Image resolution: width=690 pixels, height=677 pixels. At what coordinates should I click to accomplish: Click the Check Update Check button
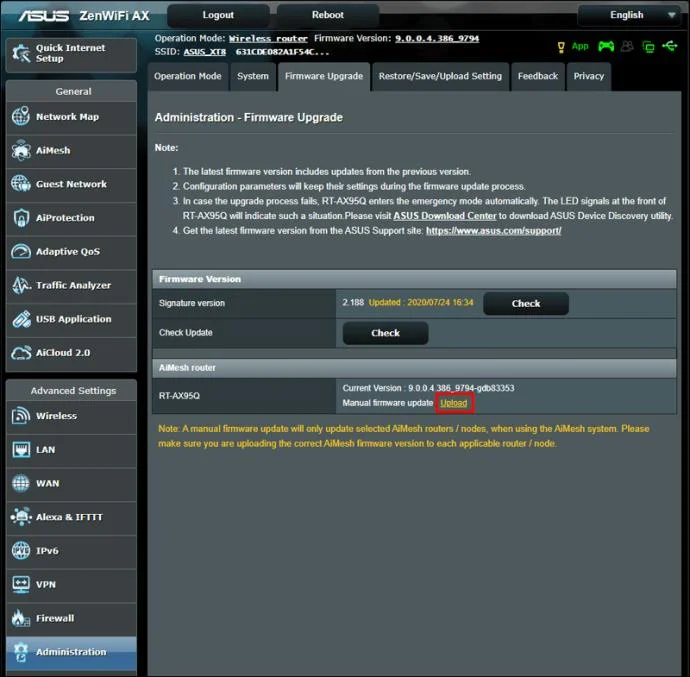coord(385,333)
